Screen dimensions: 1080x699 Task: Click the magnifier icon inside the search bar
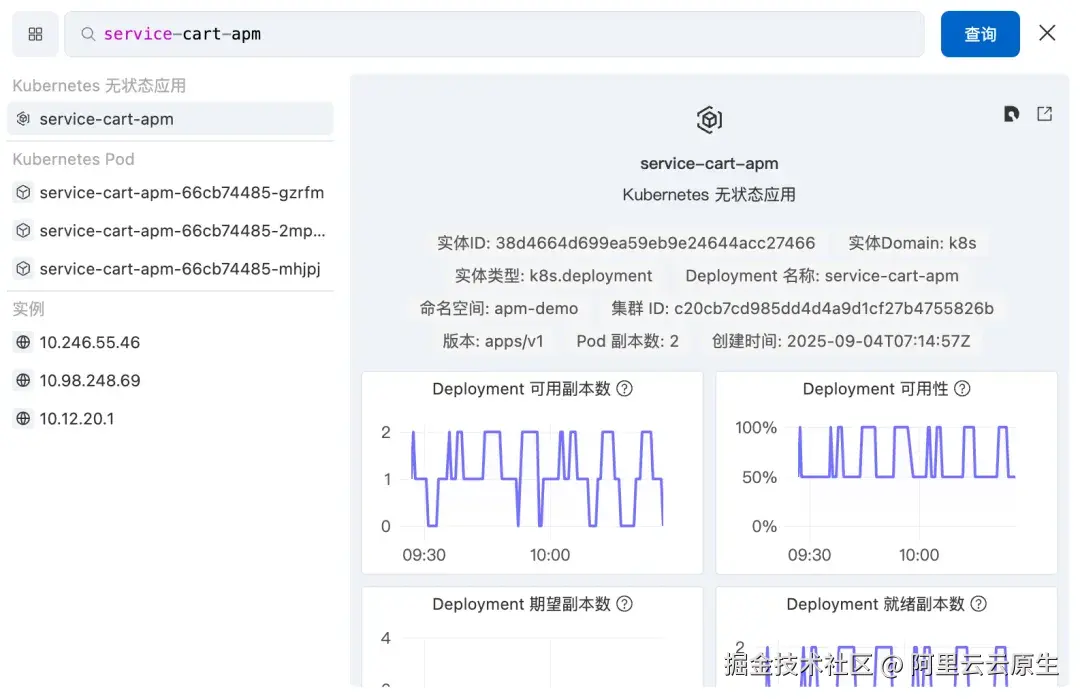(87, 33)
